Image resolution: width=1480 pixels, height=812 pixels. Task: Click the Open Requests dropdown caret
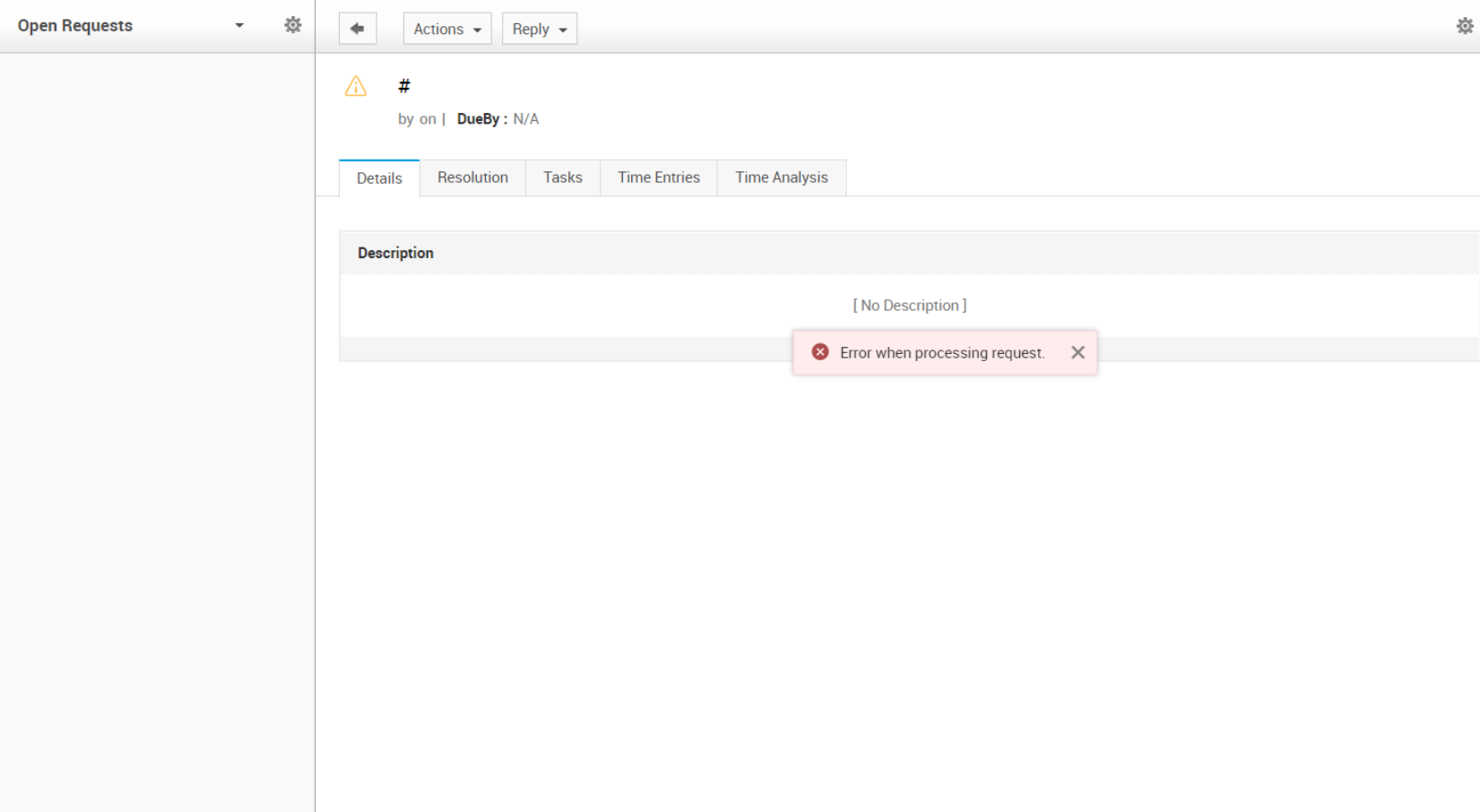[239, 25]
